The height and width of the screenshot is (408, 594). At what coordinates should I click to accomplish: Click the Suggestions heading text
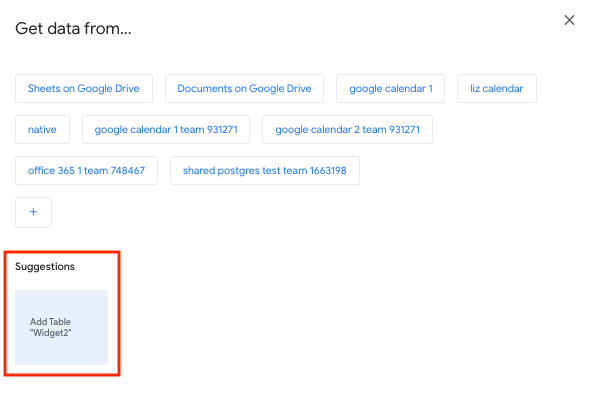(45, 266)
